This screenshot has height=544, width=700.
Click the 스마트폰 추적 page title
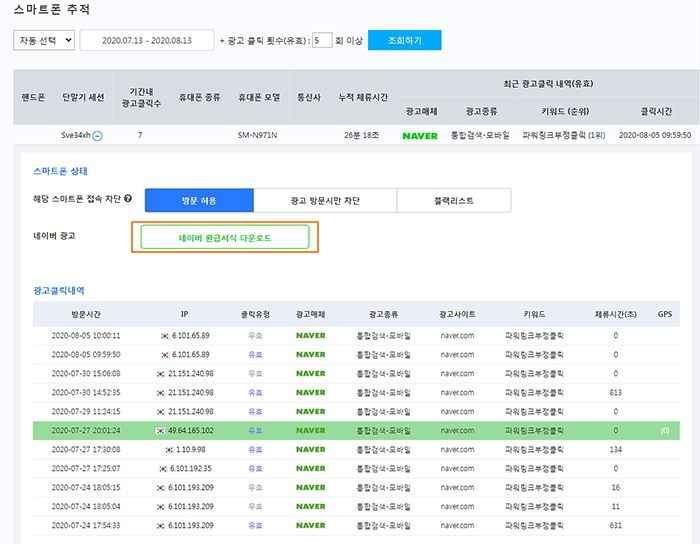click(52, 9)
